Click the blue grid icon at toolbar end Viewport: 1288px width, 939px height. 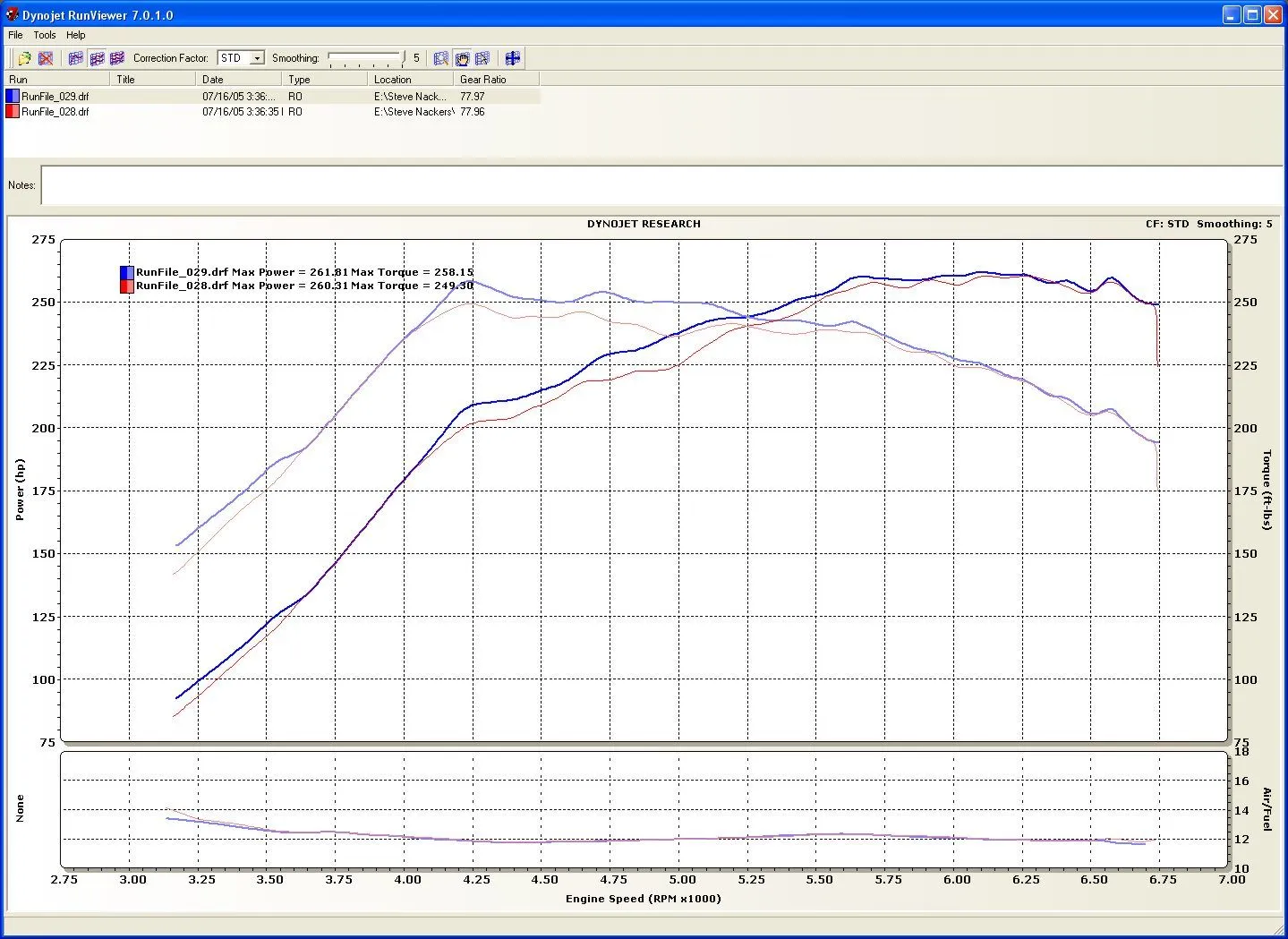point(512,58)
